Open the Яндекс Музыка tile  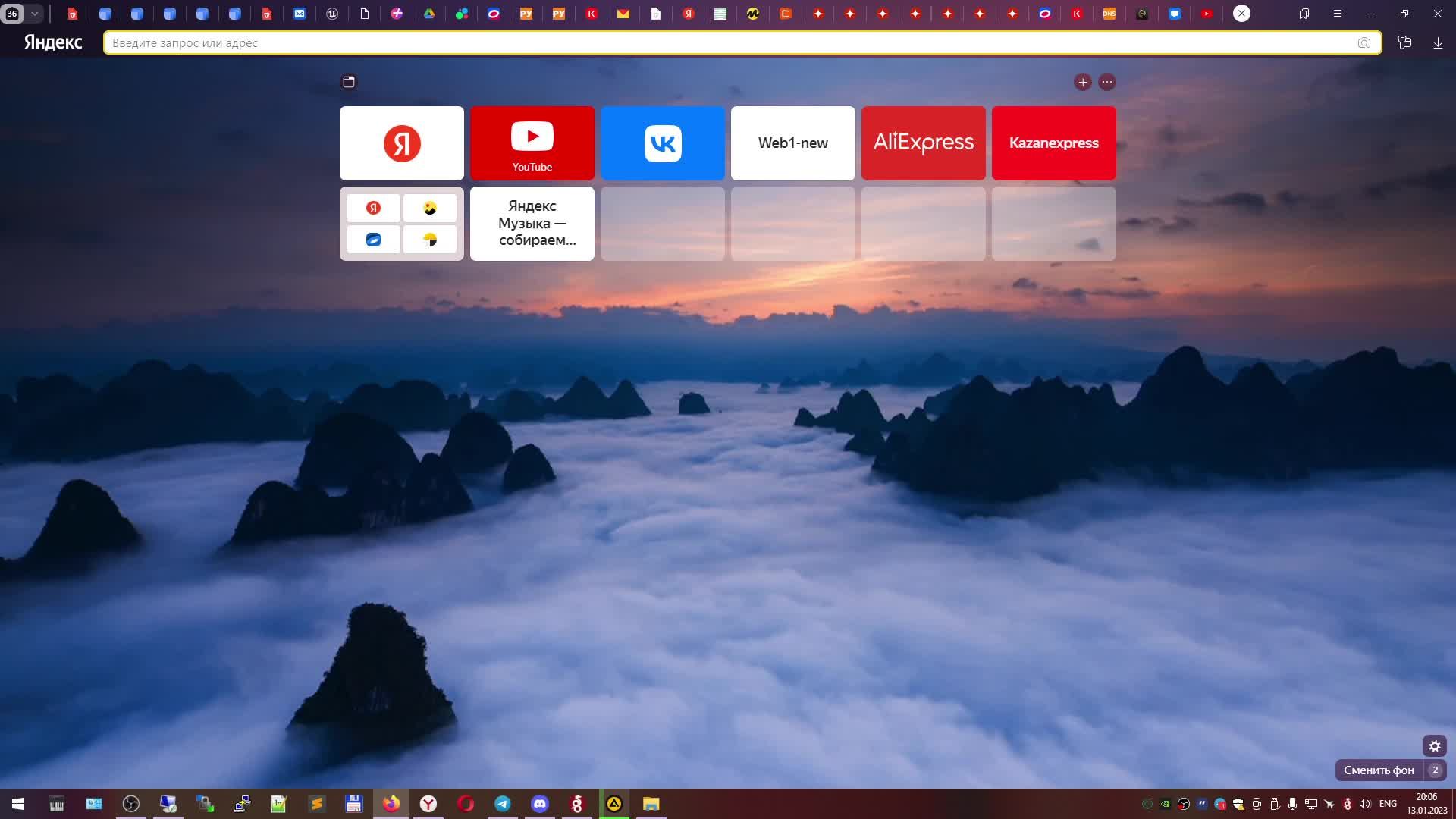point(532,224)
